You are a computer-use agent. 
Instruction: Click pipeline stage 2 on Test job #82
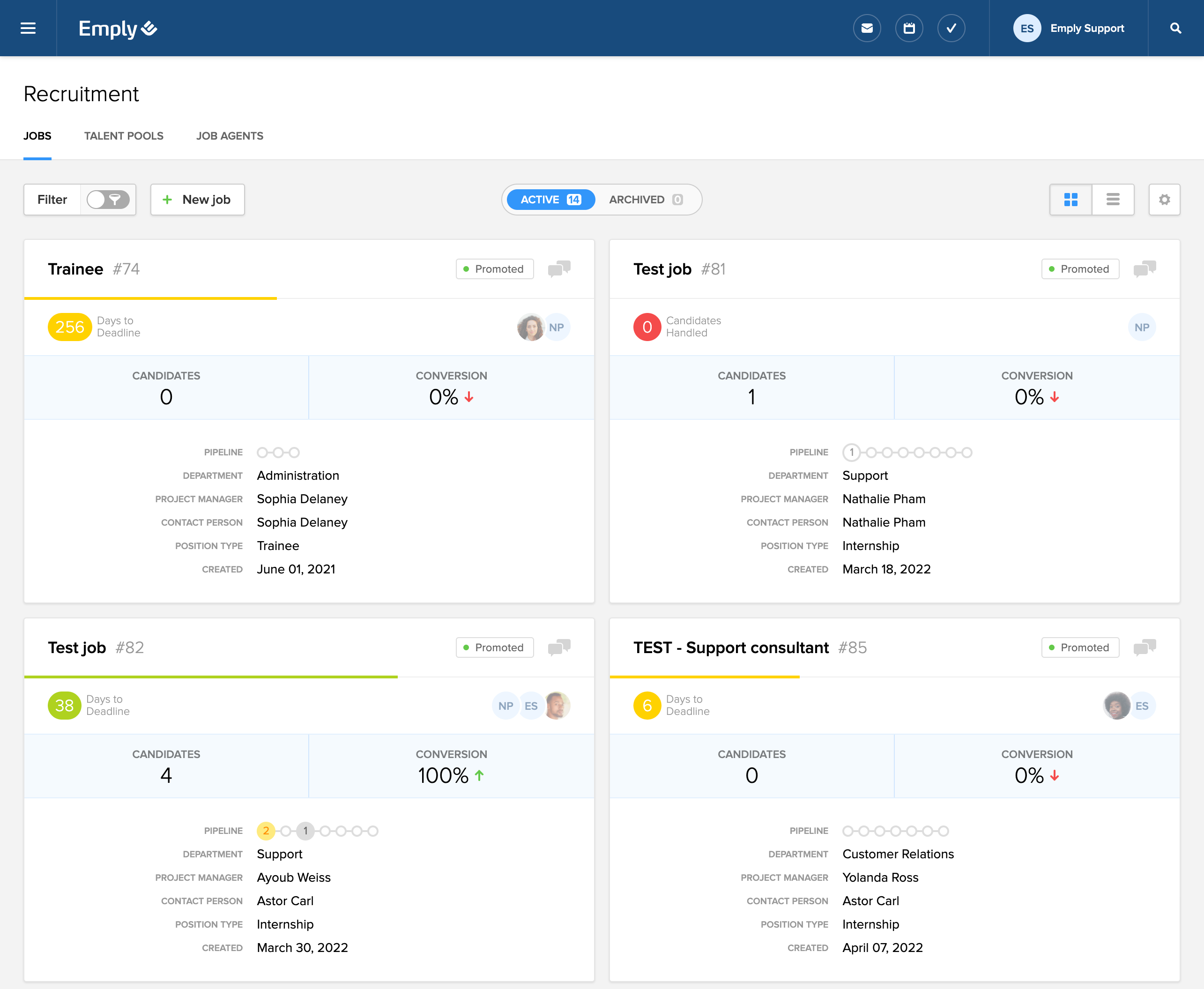[x=266, y=831]
